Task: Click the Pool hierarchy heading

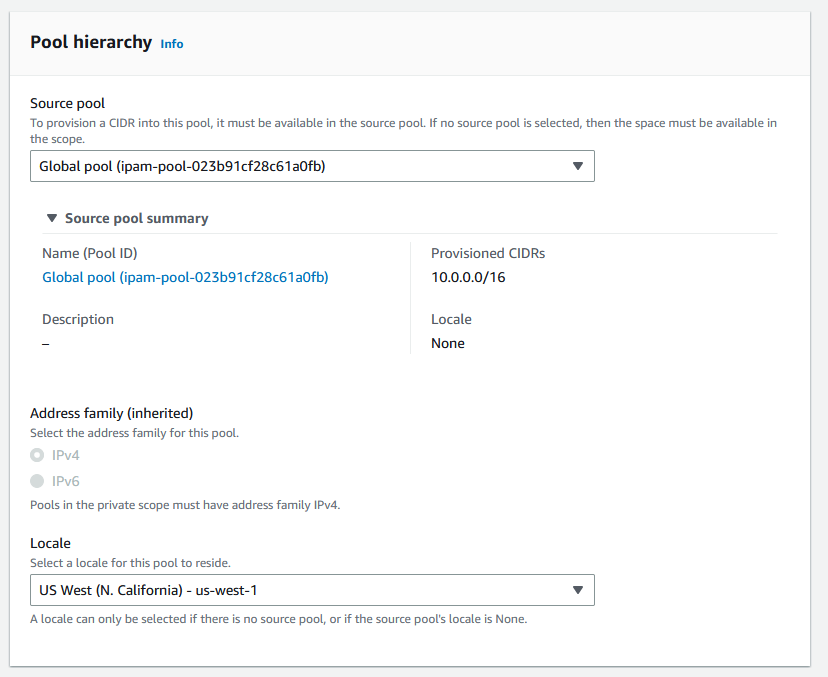Action: coord(91,42)
